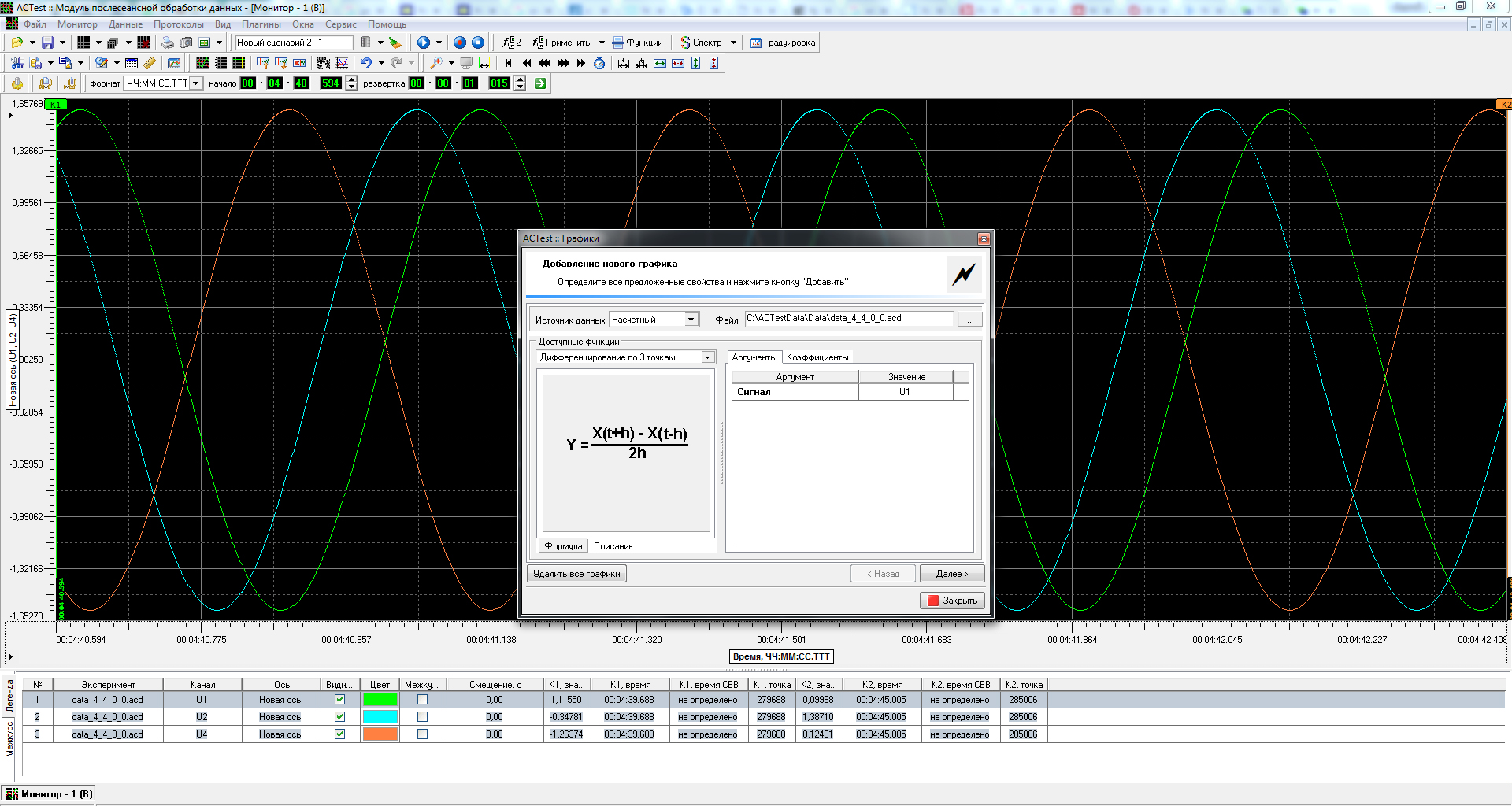1512x806 pixels.
Task: Click the Закрыть button in the dialog
Action: 952,601
